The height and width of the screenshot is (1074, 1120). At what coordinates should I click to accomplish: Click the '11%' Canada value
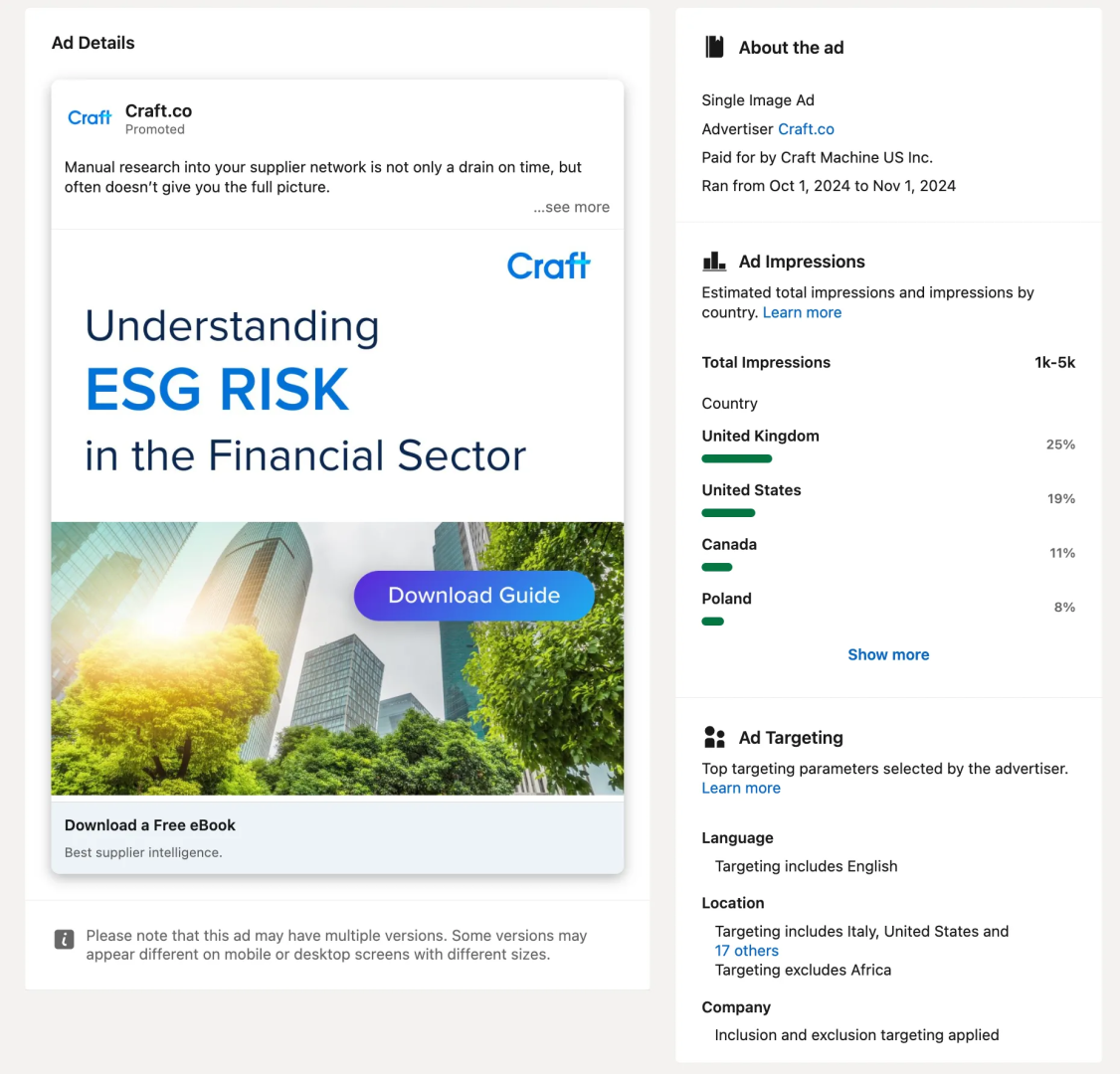point(1062,554)
